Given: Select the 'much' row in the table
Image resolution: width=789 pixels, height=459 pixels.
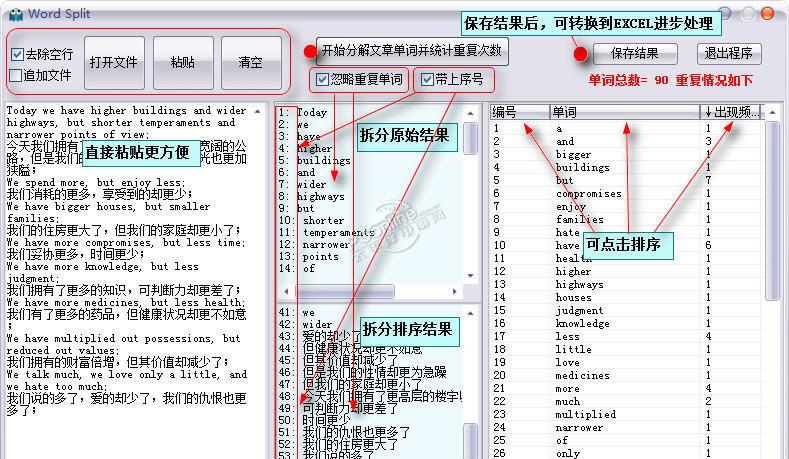Looking at the screenshot, I should (626, 402).
